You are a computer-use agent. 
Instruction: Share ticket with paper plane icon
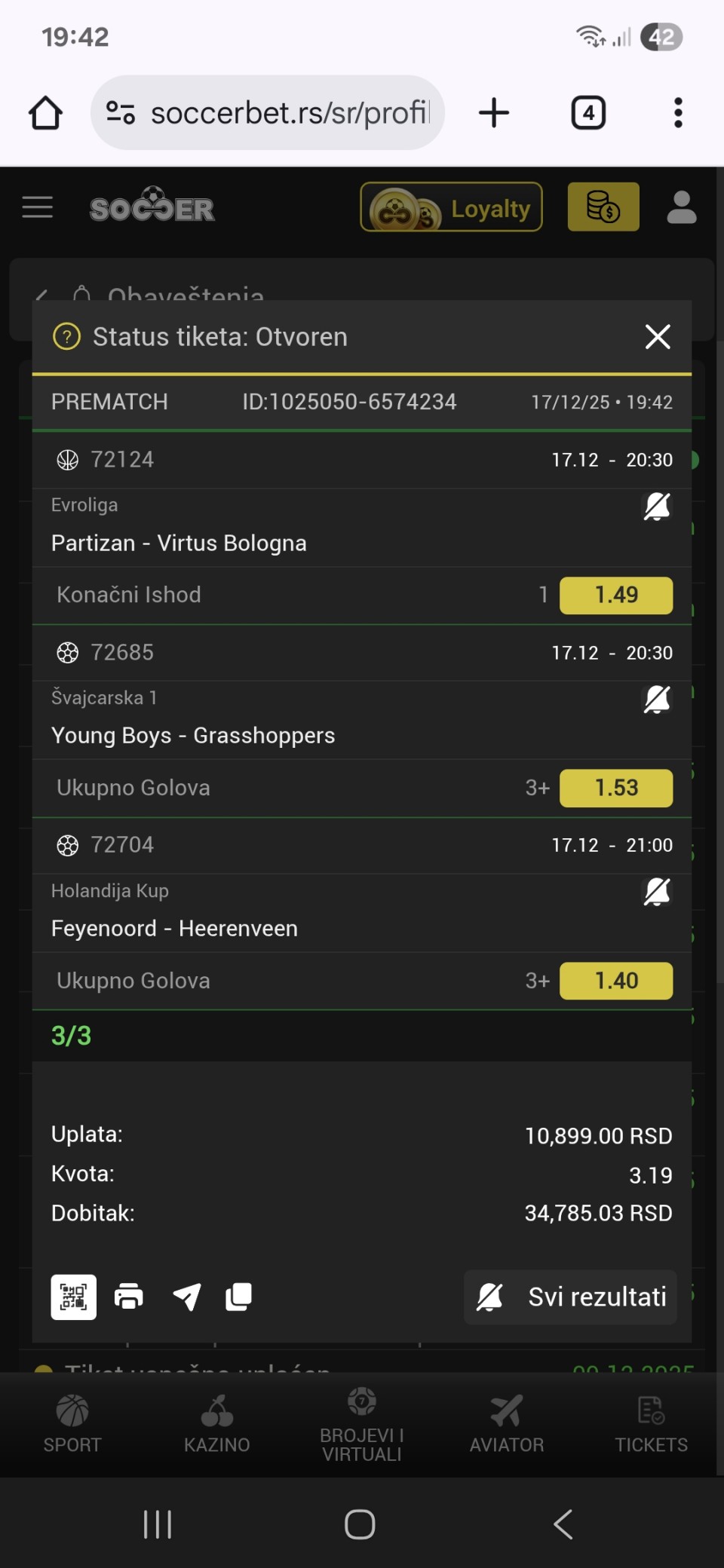[187, 1297]
